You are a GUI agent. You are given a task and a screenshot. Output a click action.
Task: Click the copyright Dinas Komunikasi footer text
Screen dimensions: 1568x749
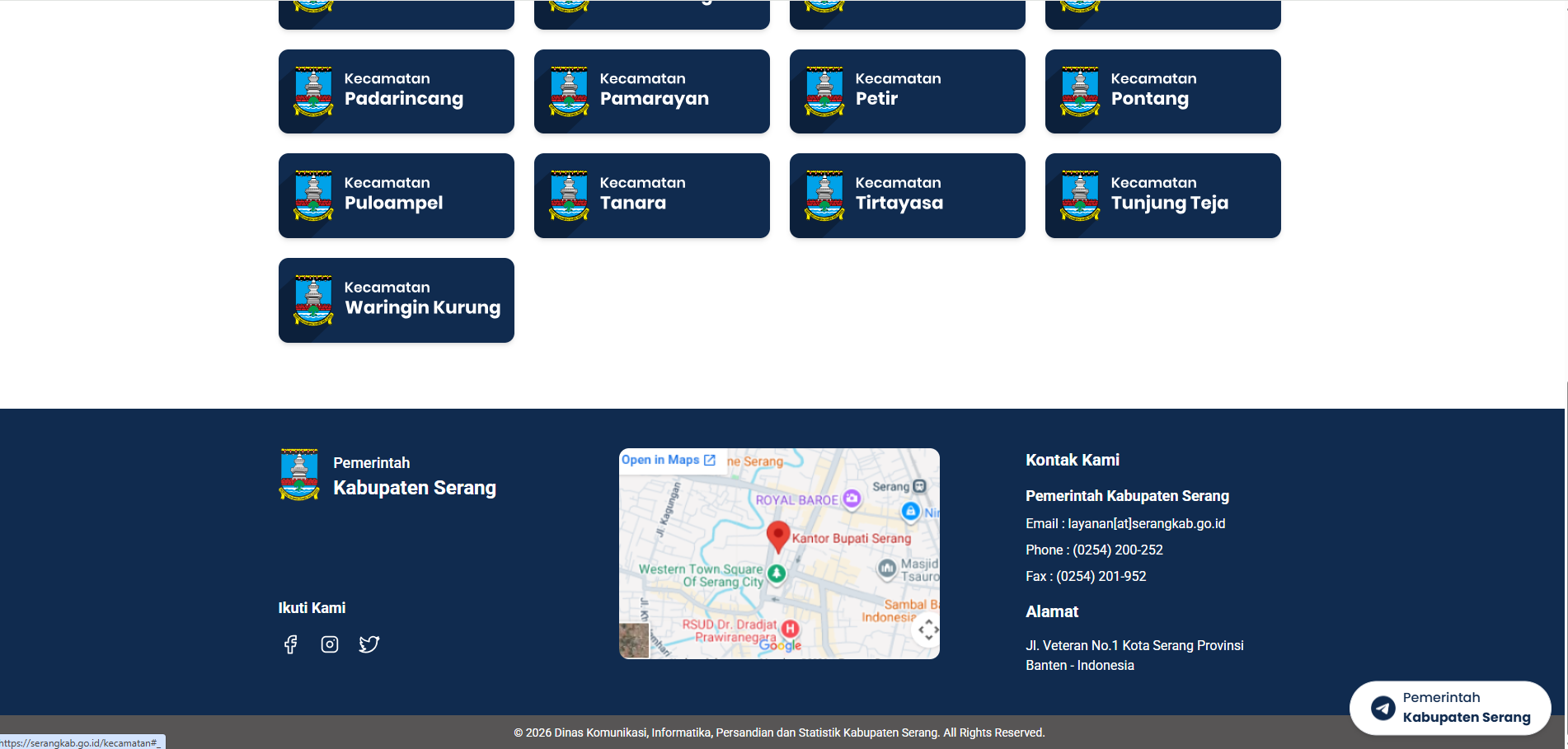pos(779,733)
